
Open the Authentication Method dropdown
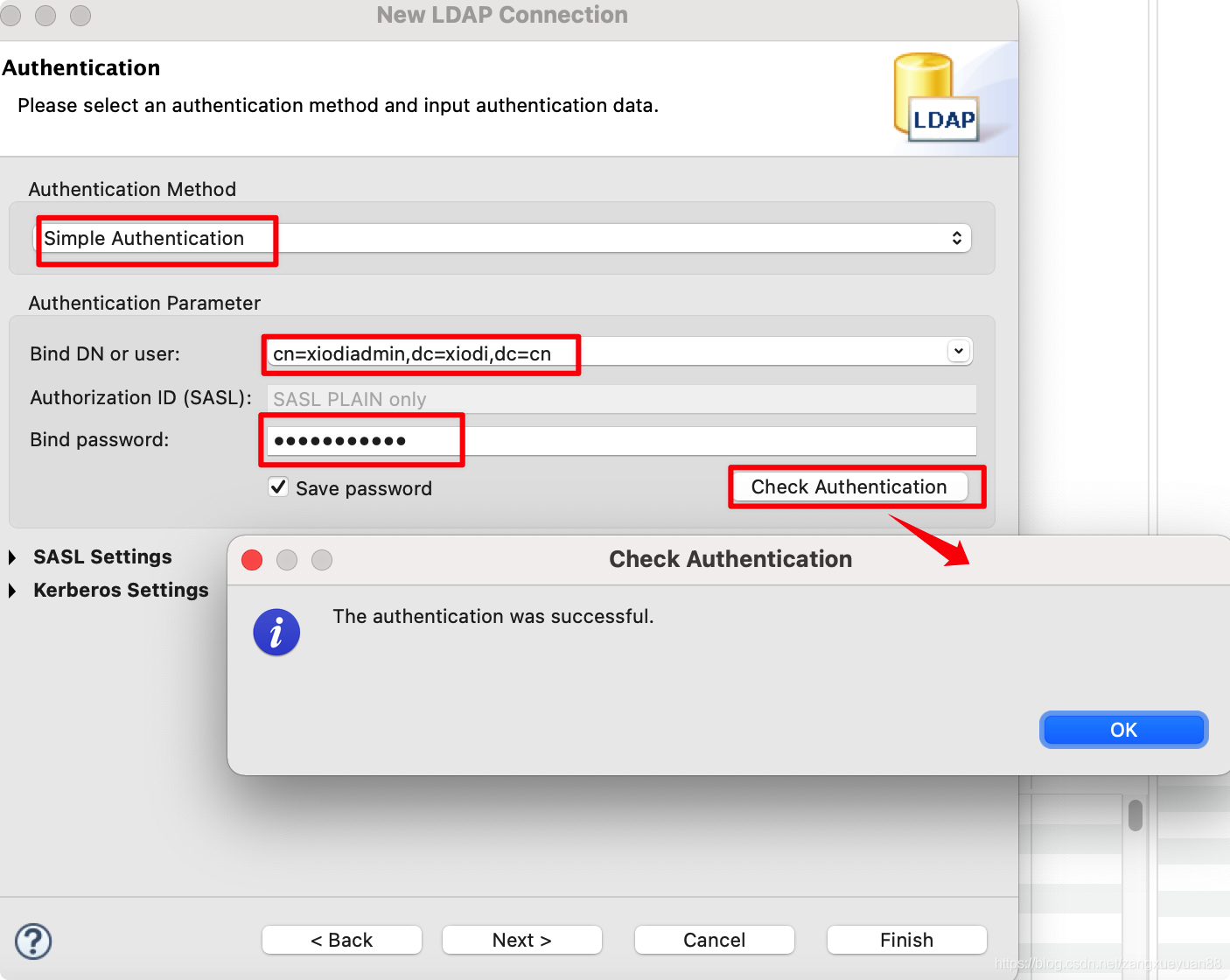[x=957, y=237]
